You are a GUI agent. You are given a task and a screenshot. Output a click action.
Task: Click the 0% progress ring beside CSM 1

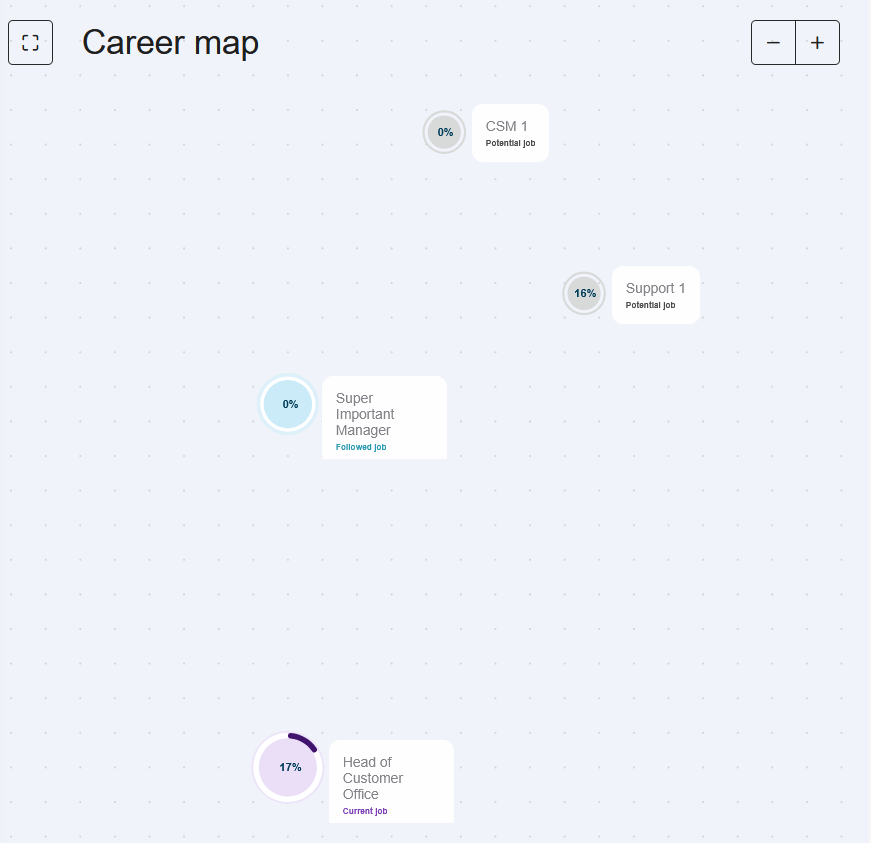click(x=444, y=132)
